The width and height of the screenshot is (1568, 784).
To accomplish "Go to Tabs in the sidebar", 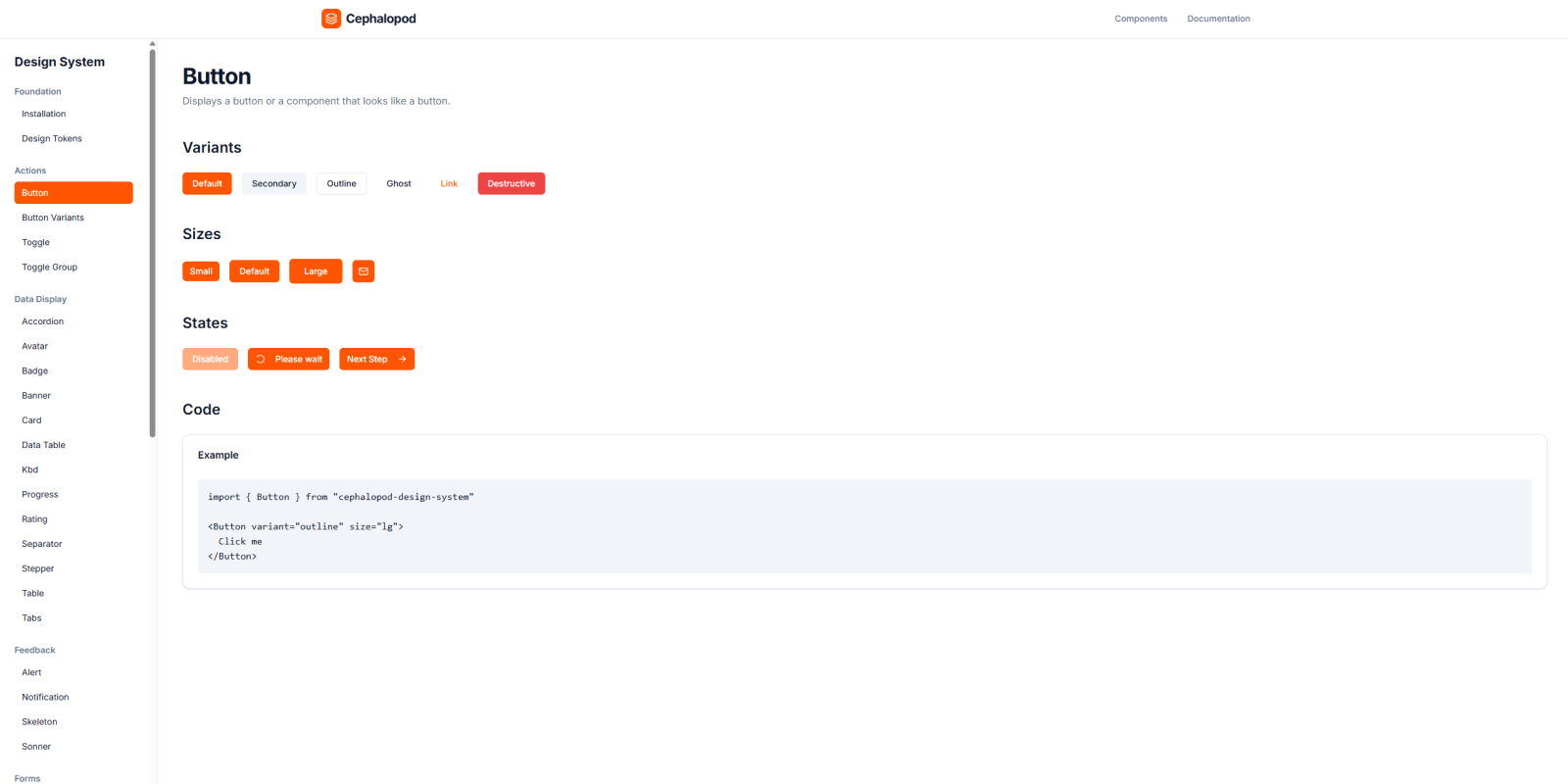I will tap(73, 618).
